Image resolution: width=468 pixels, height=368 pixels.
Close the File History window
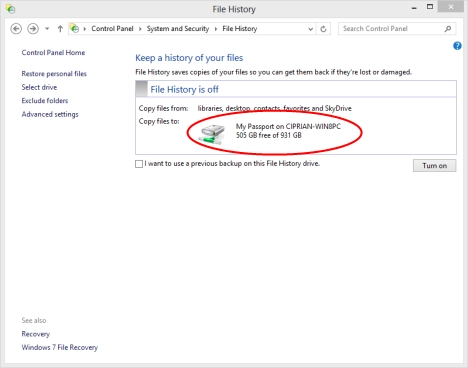point(450,7)
